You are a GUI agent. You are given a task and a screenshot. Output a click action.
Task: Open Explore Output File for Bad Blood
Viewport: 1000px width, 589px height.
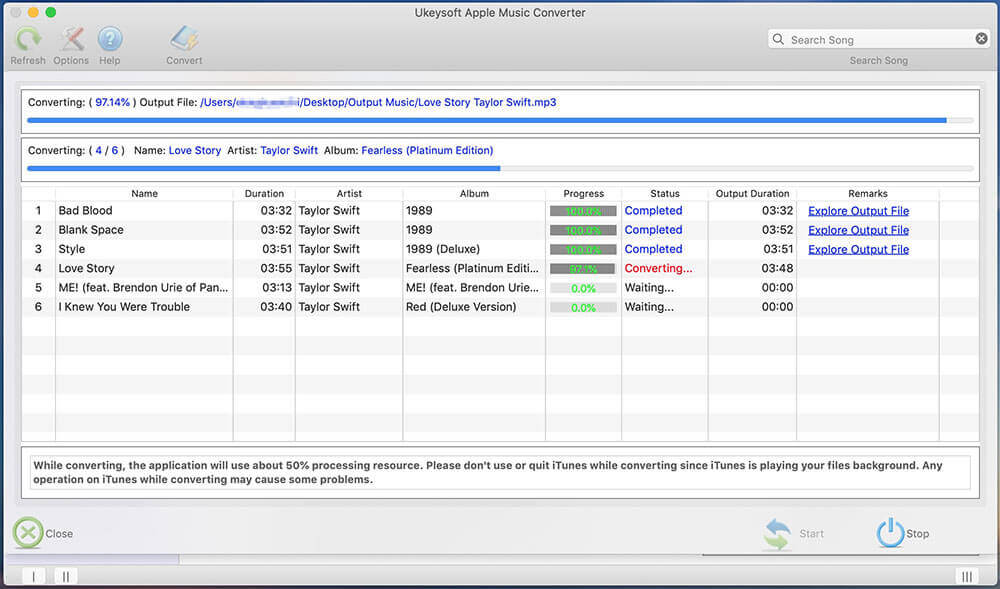pos(858,211)
